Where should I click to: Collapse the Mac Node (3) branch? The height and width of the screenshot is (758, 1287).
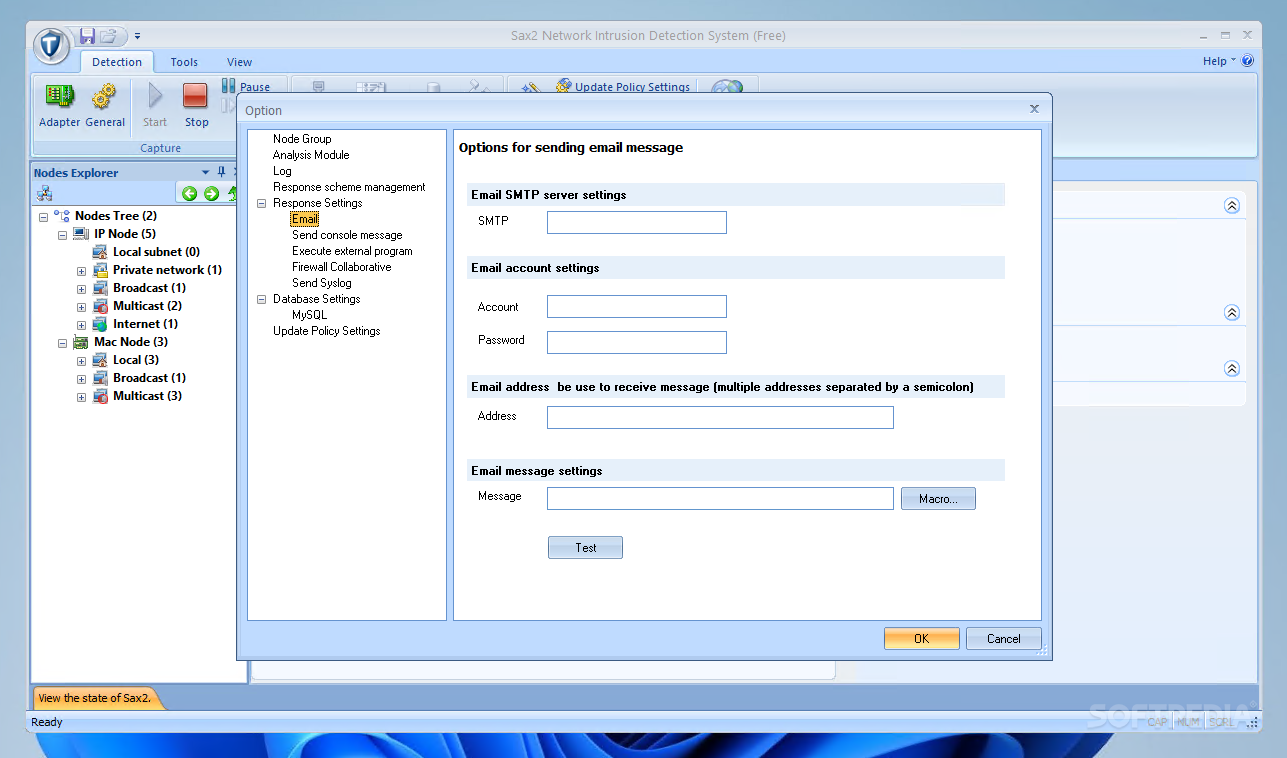62,343
